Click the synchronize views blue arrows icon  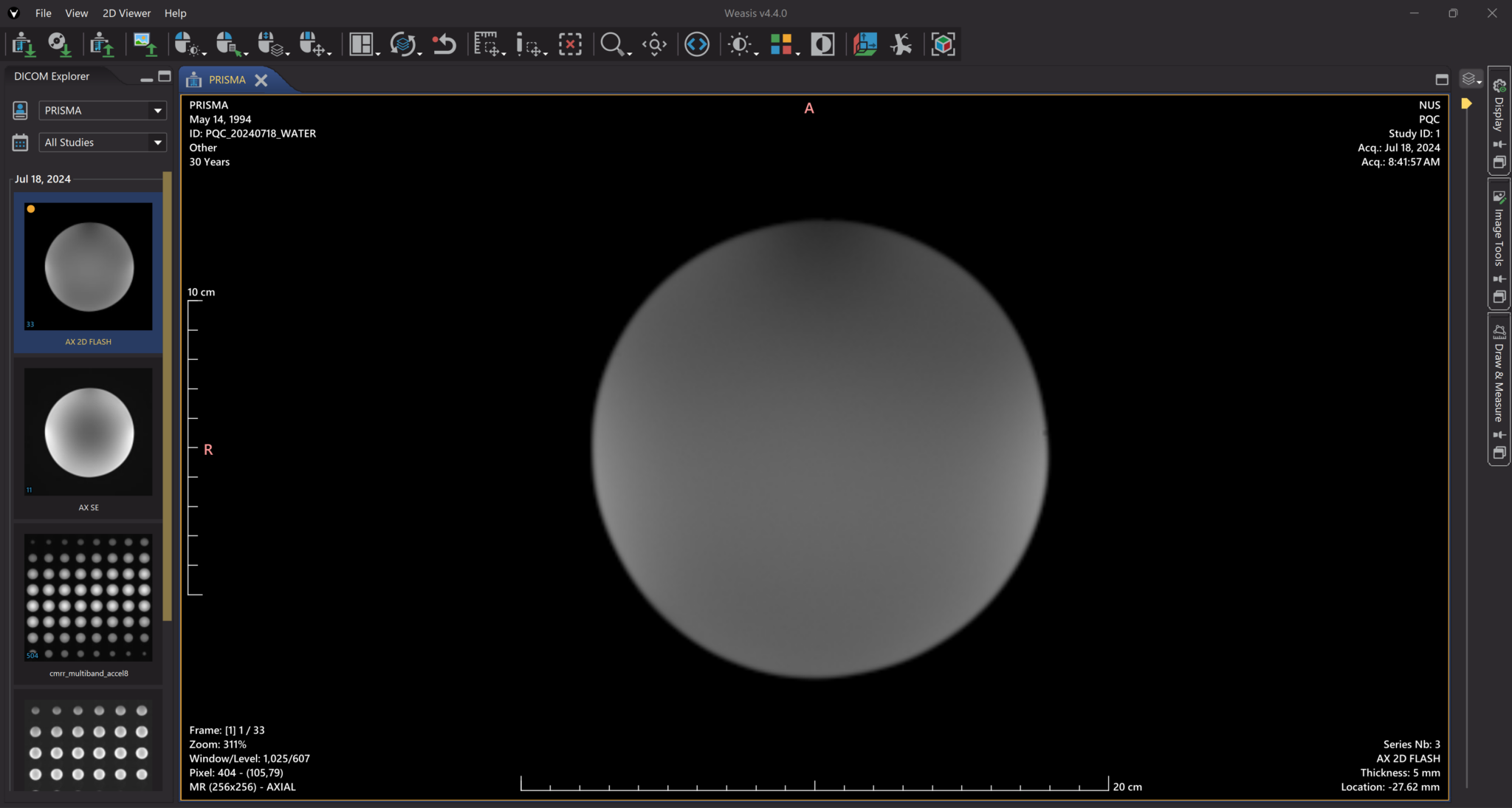[x=696, y=44]
